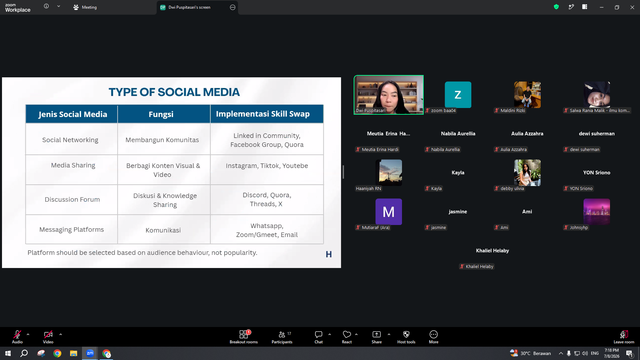Select Nabila Aurellia's participant tile
The width and height of the screenshot is (640, 360).
tap(458, 134)
